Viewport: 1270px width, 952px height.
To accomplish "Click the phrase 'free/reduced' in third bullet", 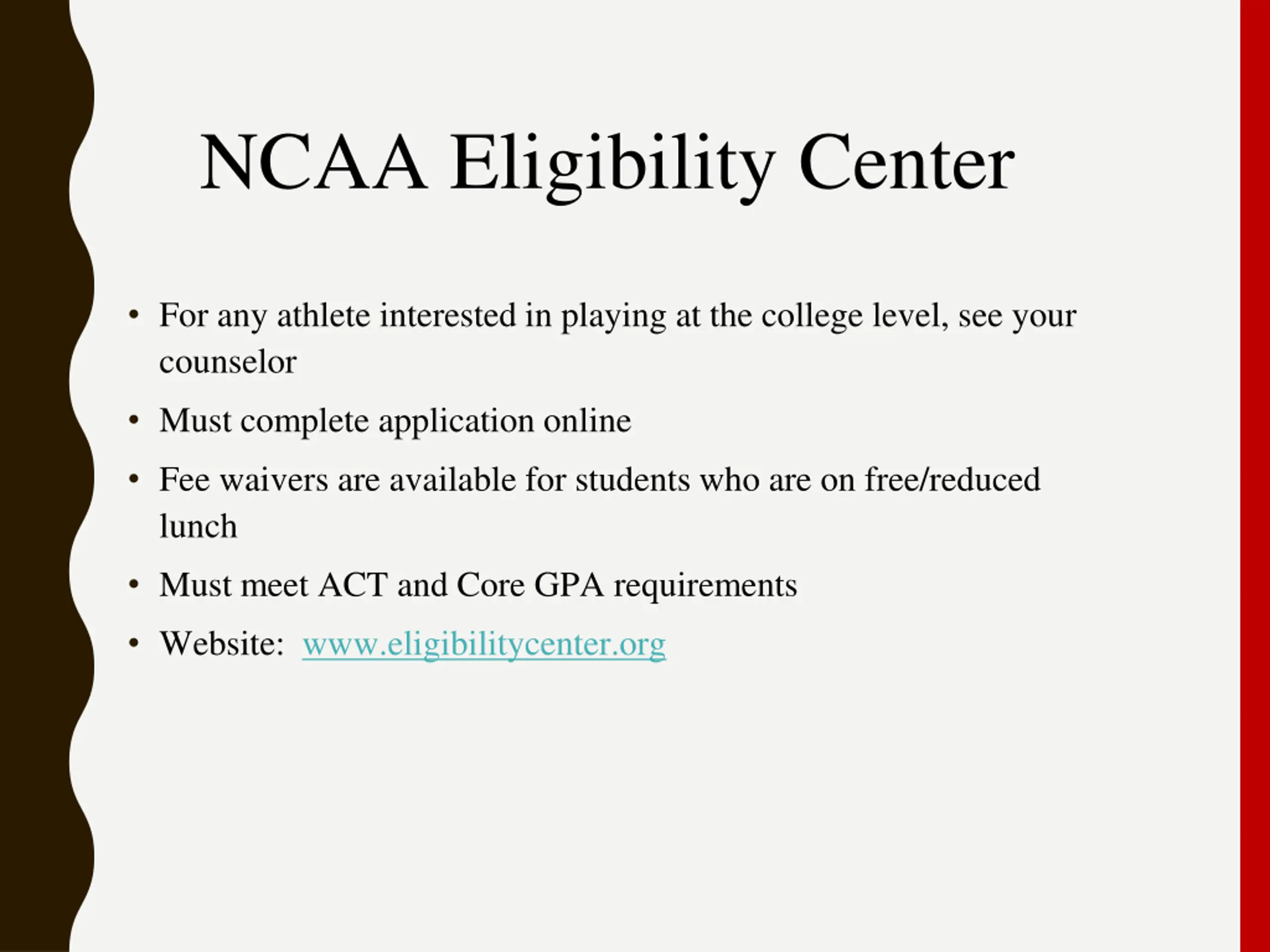I will coord(952,480).
